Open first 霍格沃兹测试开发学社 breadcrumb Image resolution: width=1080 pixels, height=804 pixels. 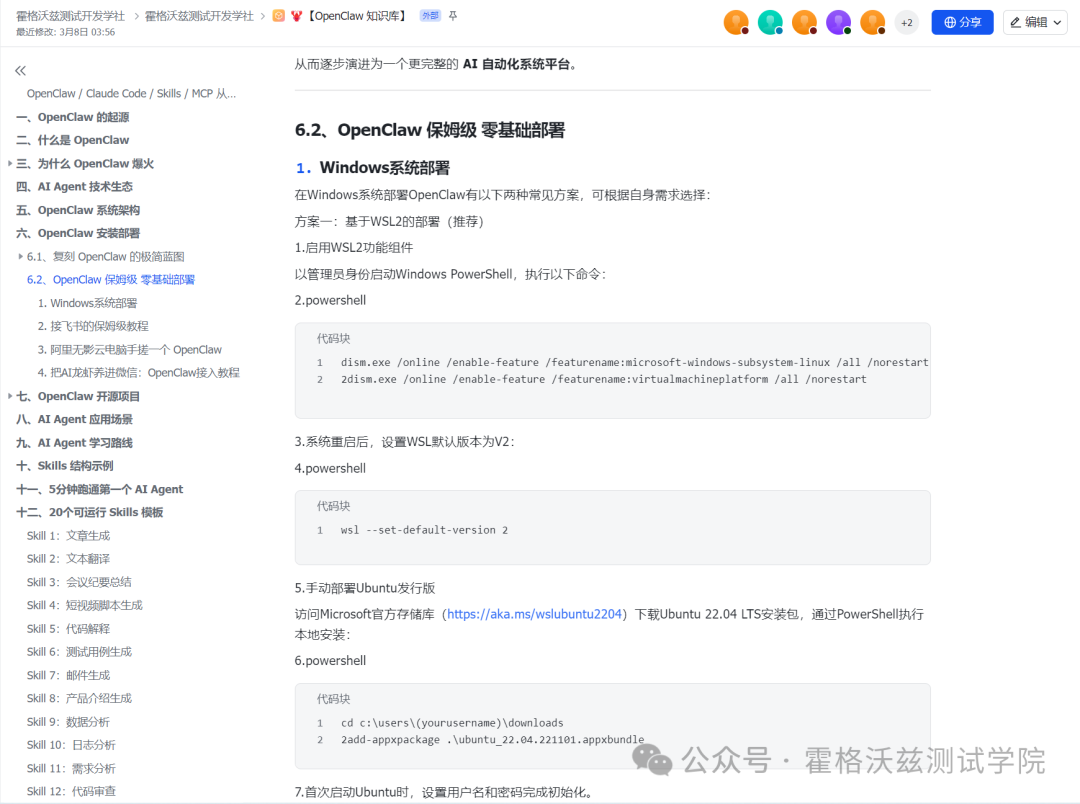pyautogui.click(x=70, y=16)
